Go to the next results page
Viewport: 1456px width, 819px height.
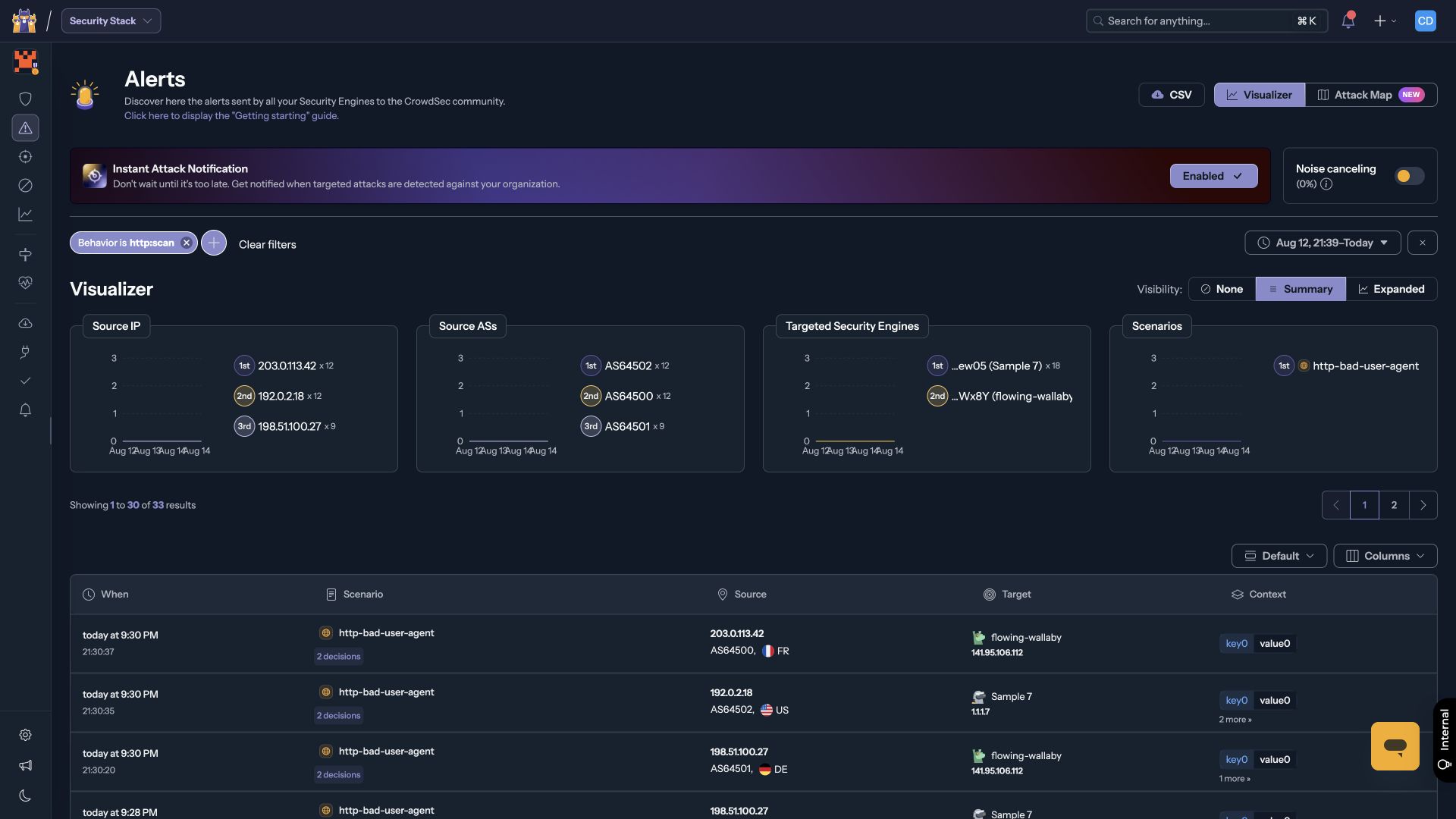click(1423, 505)
